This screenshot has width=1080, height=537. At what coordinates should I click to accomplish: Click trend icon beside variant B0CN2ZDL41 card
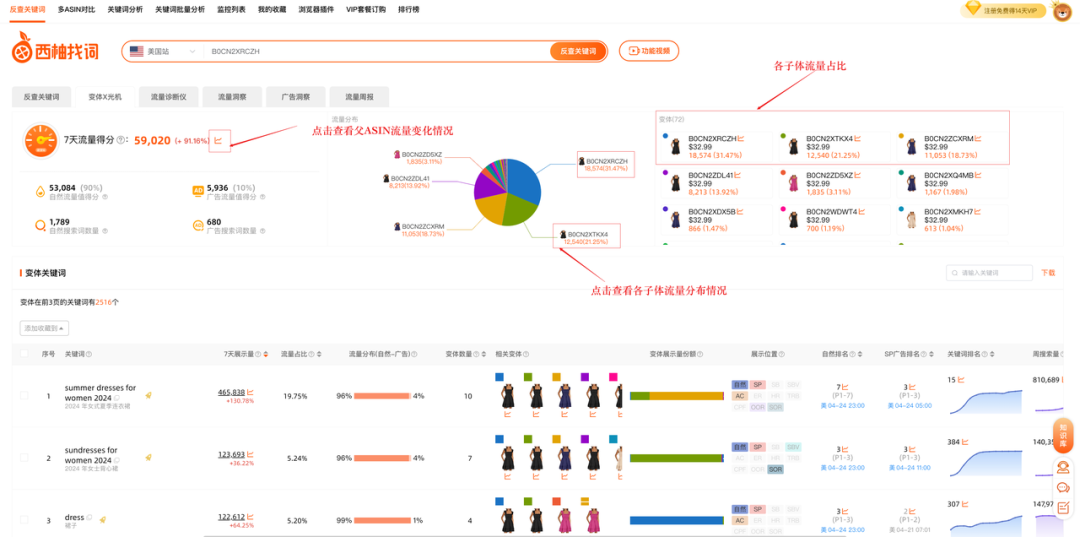click(x=739, y=175)
